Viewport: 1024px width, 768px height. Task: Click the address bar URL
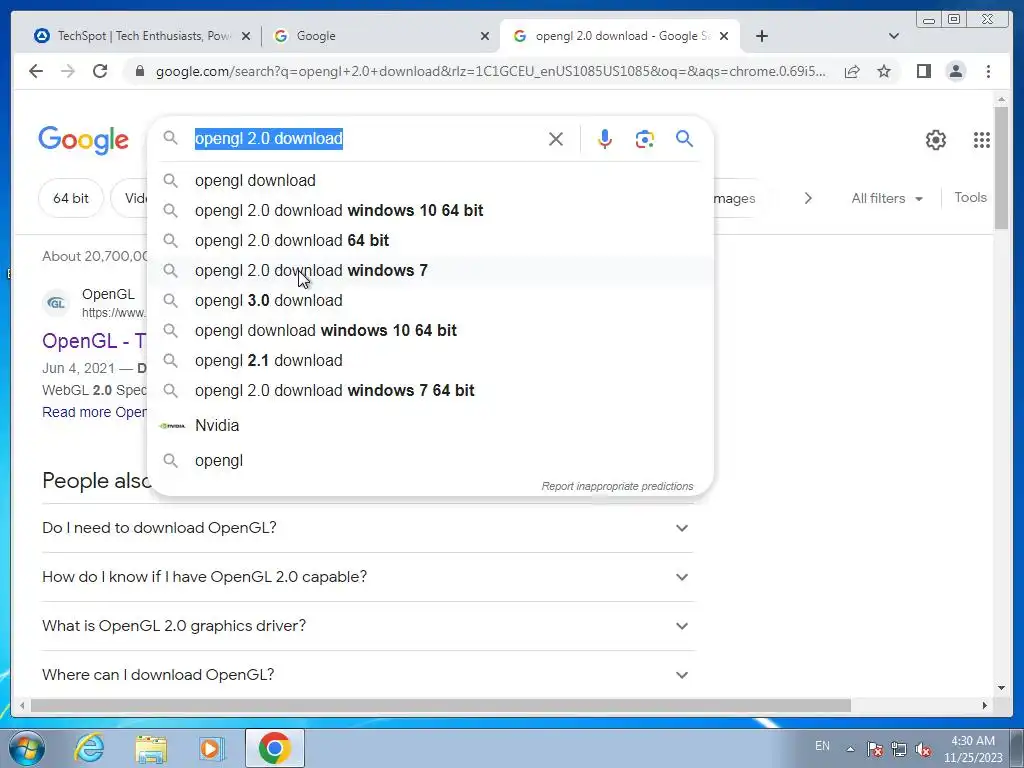click(490, 71)
